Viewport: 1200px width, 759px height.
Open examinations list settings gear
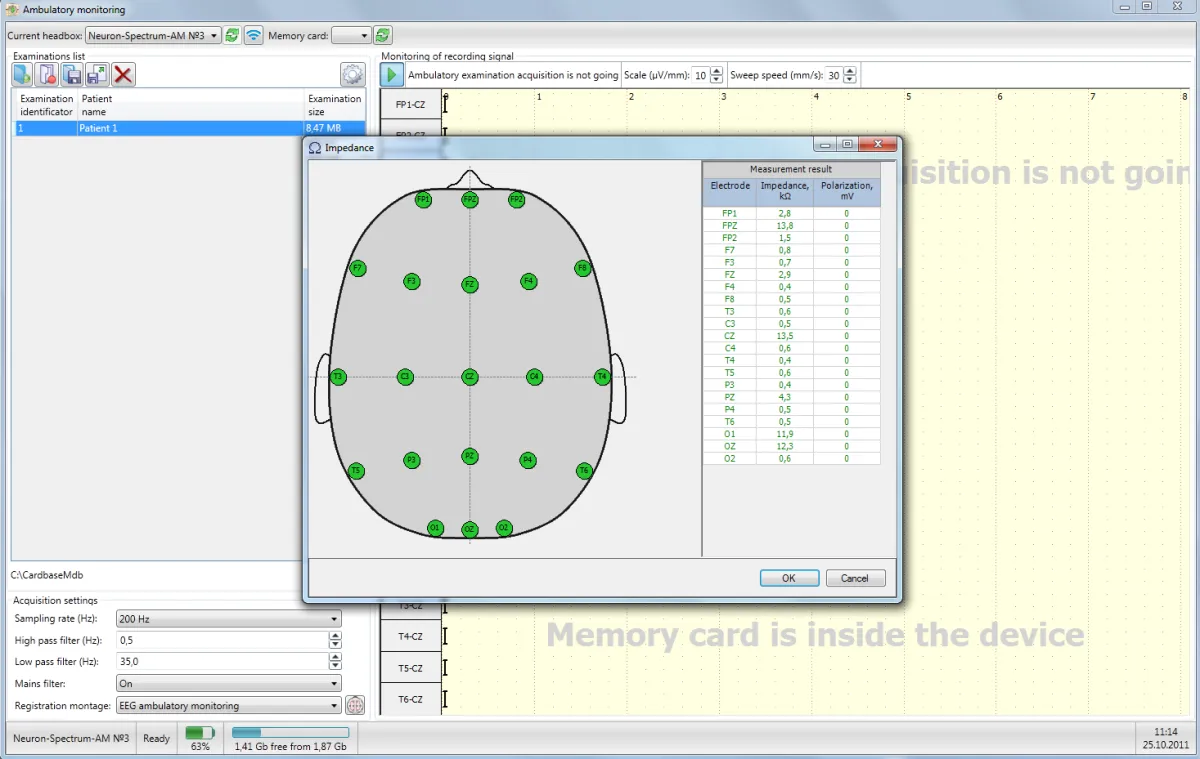[352, 74]
